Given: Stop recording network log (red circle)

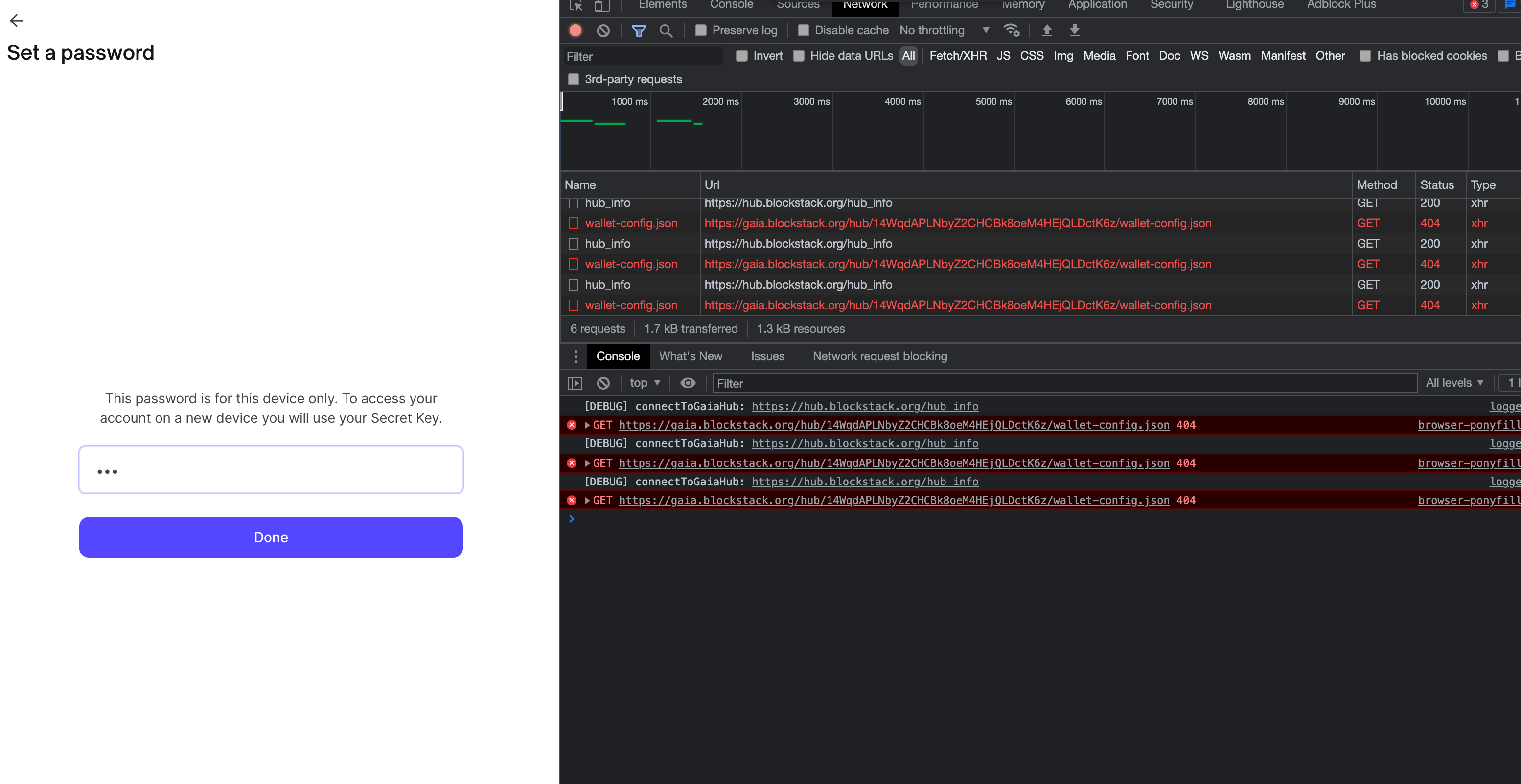Looking at the screenshot, I should [x=575, y=30].
